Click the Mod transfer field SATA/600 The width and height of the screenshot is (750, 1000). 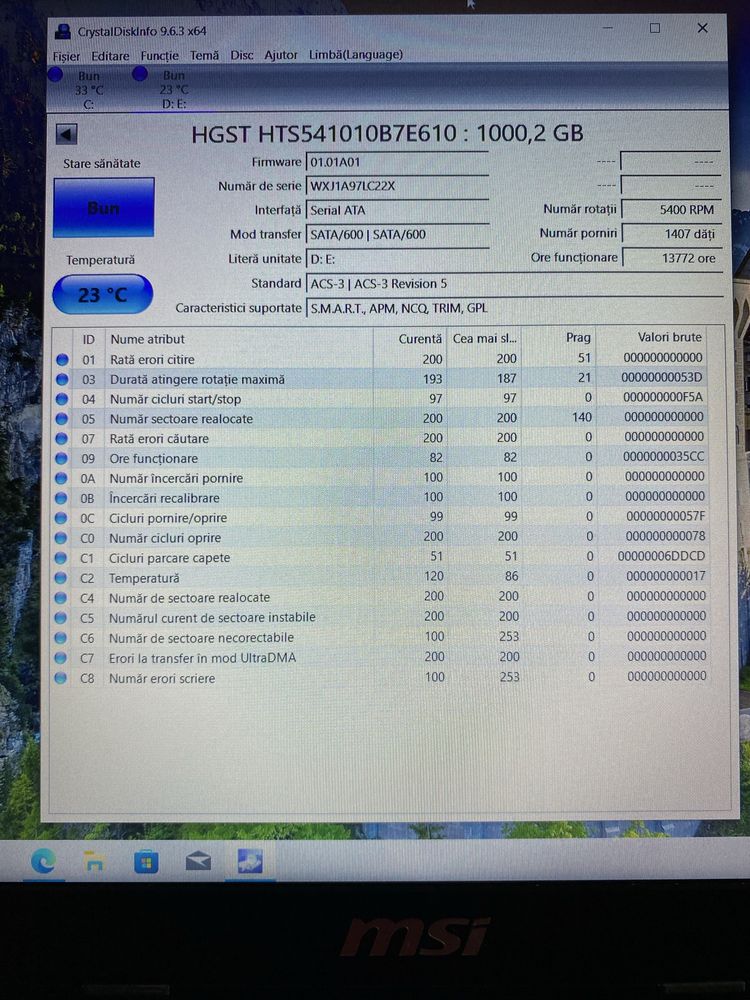[397, 234]
